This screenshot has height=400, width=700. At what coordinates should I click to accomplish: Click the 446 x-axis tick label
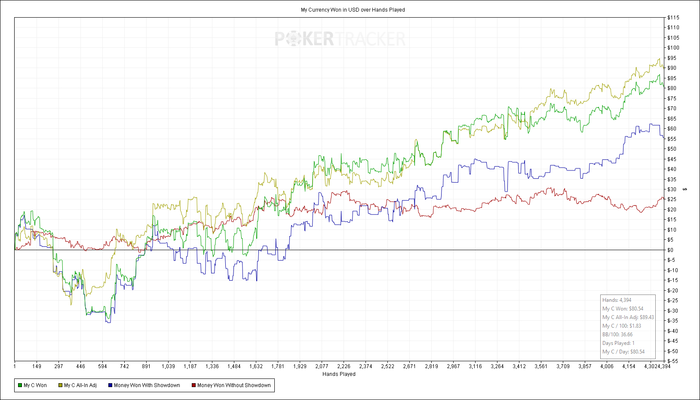tap(80, 367)
